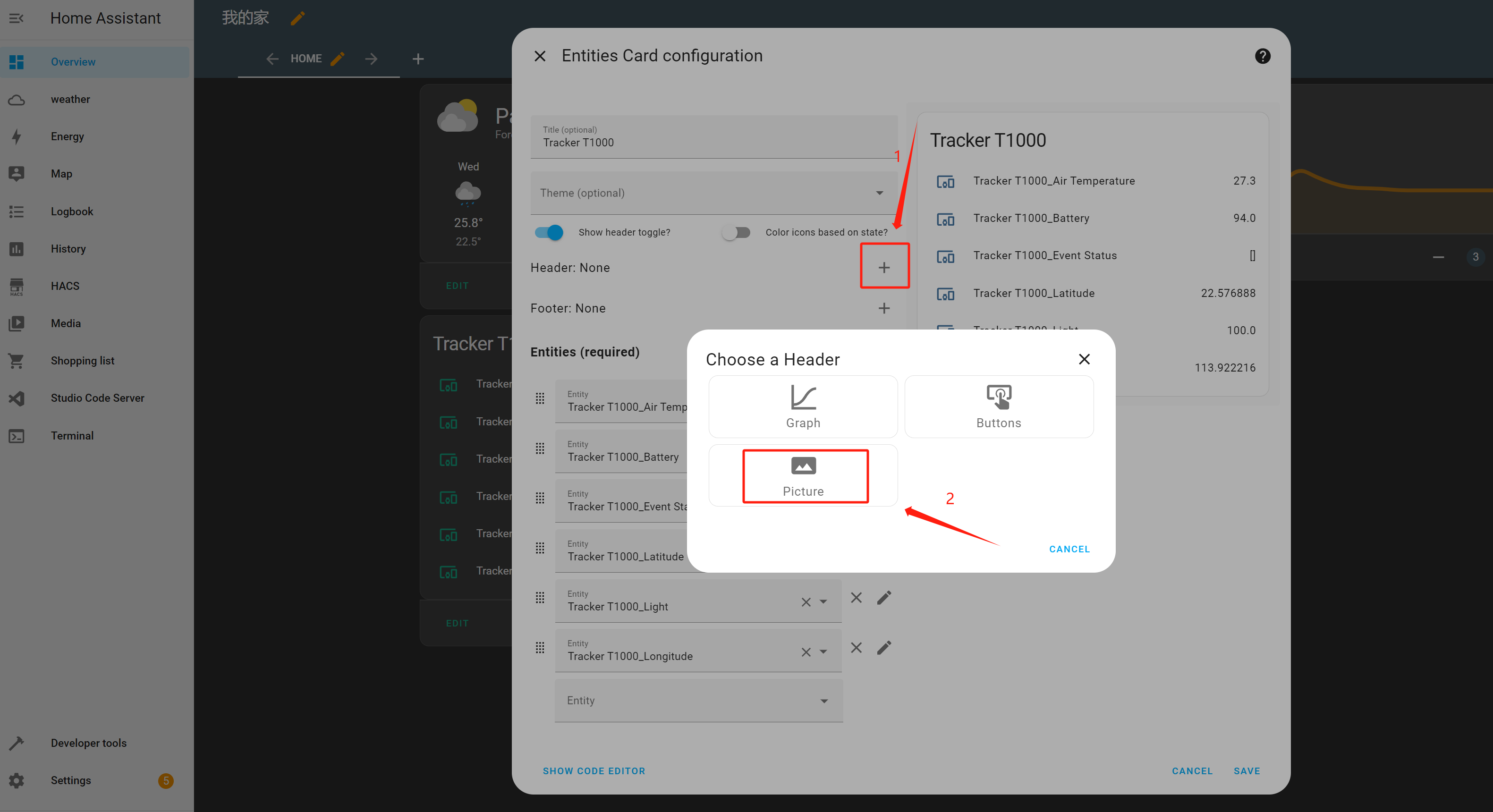1493x812 pixels.
Task: Grab drag handle for Tracker T1000_Air Temp row
Action: coord(540,398)
